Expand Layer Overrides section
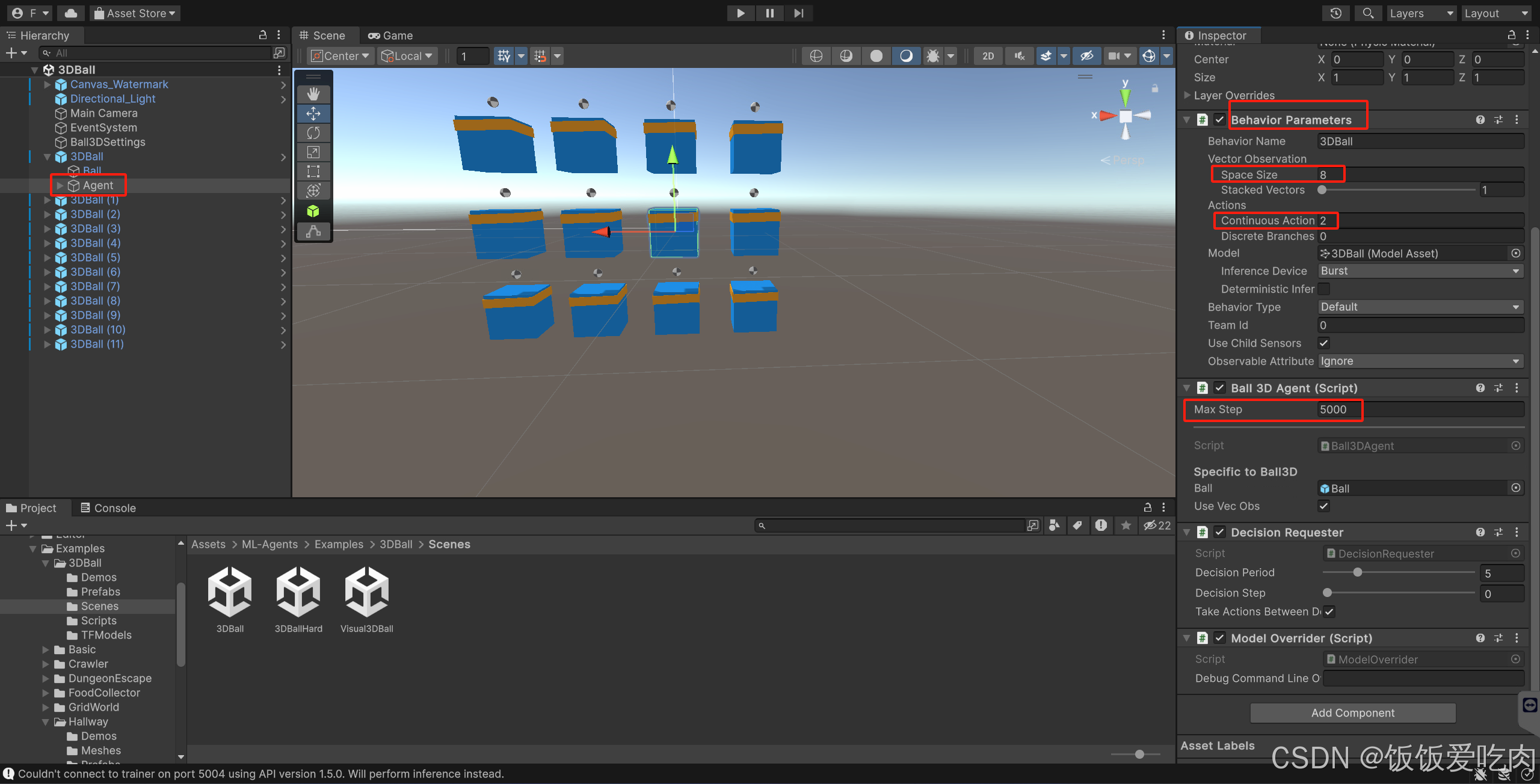The width and height of the screenshot is (1540, 784). (x=1187, y=95)
